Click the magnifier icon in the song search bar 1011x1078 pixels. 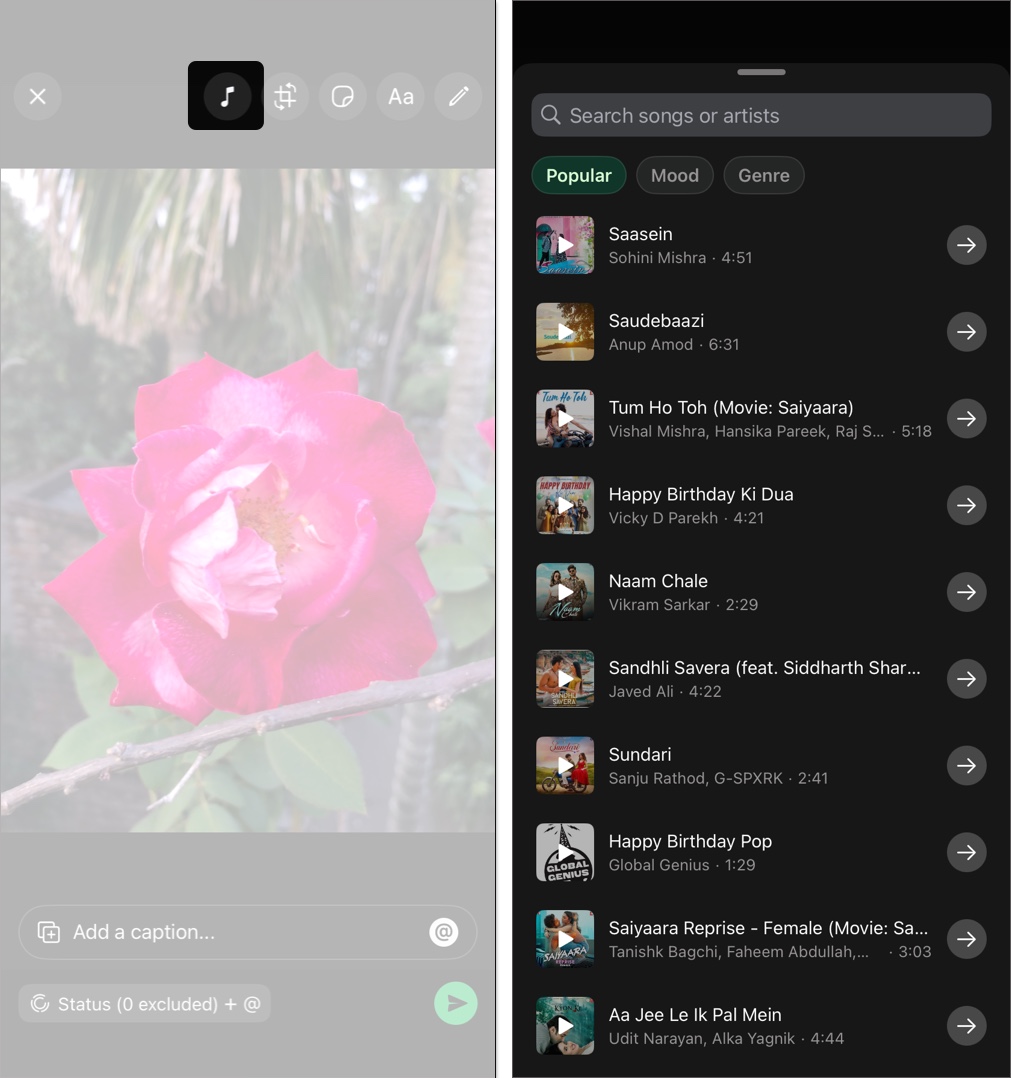[x=550, y=115]
